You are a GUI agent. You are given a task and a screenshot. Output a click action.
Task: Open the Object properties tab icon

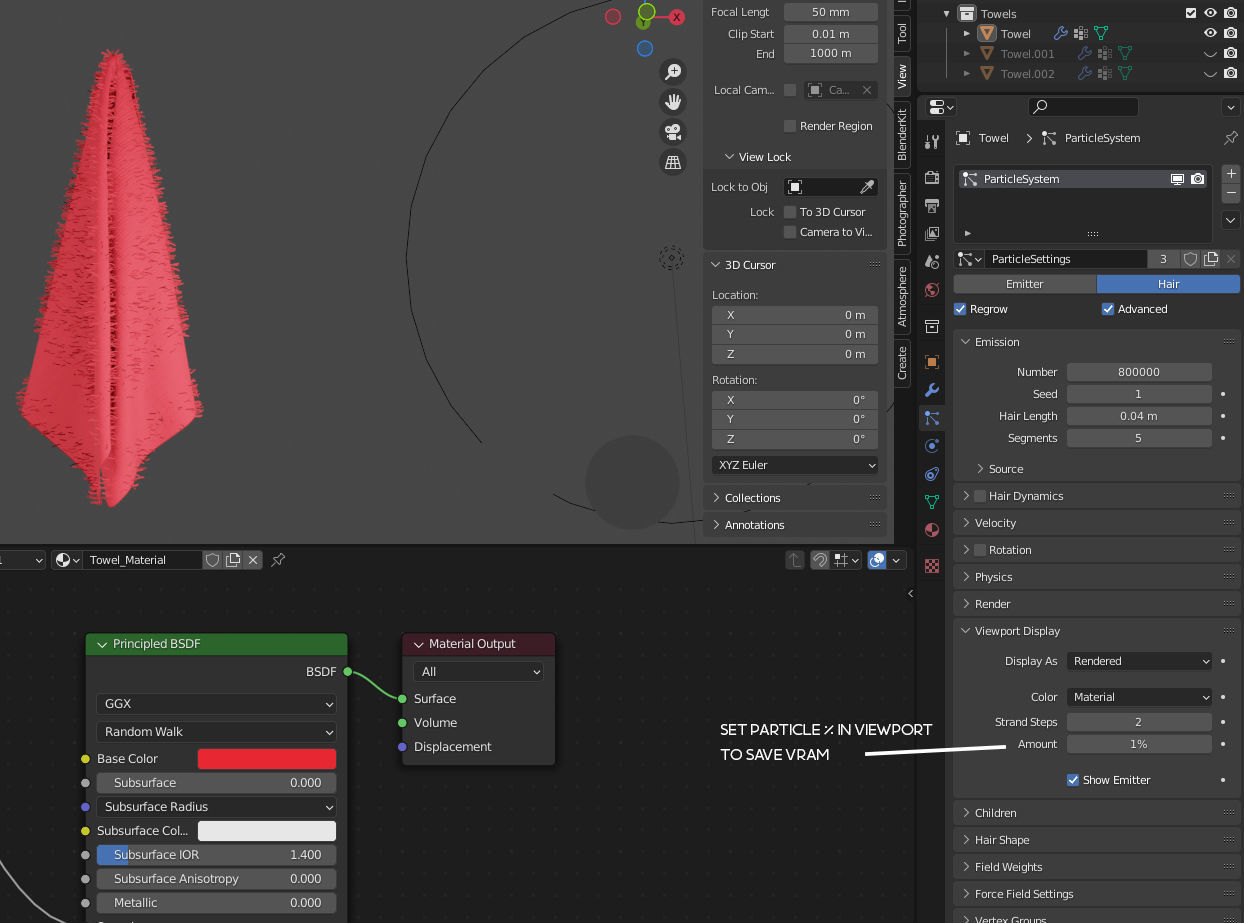(932, 362)
